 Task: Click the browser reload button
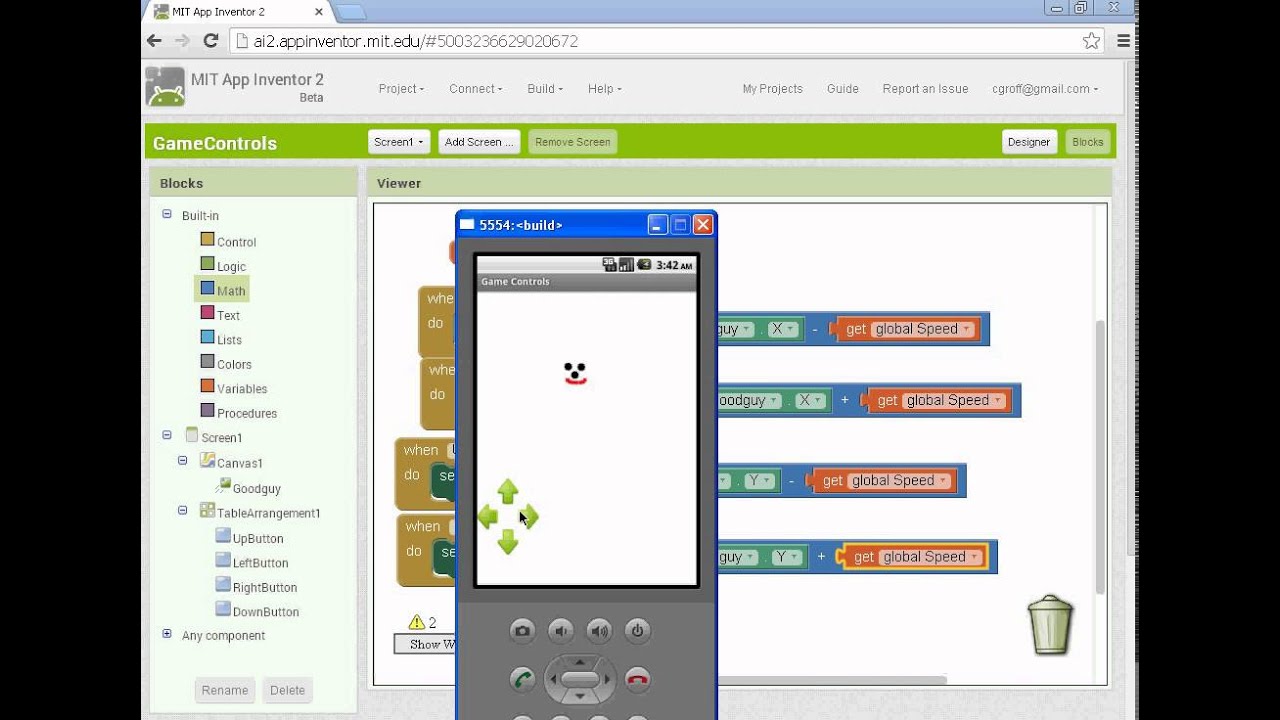[210, 41]
